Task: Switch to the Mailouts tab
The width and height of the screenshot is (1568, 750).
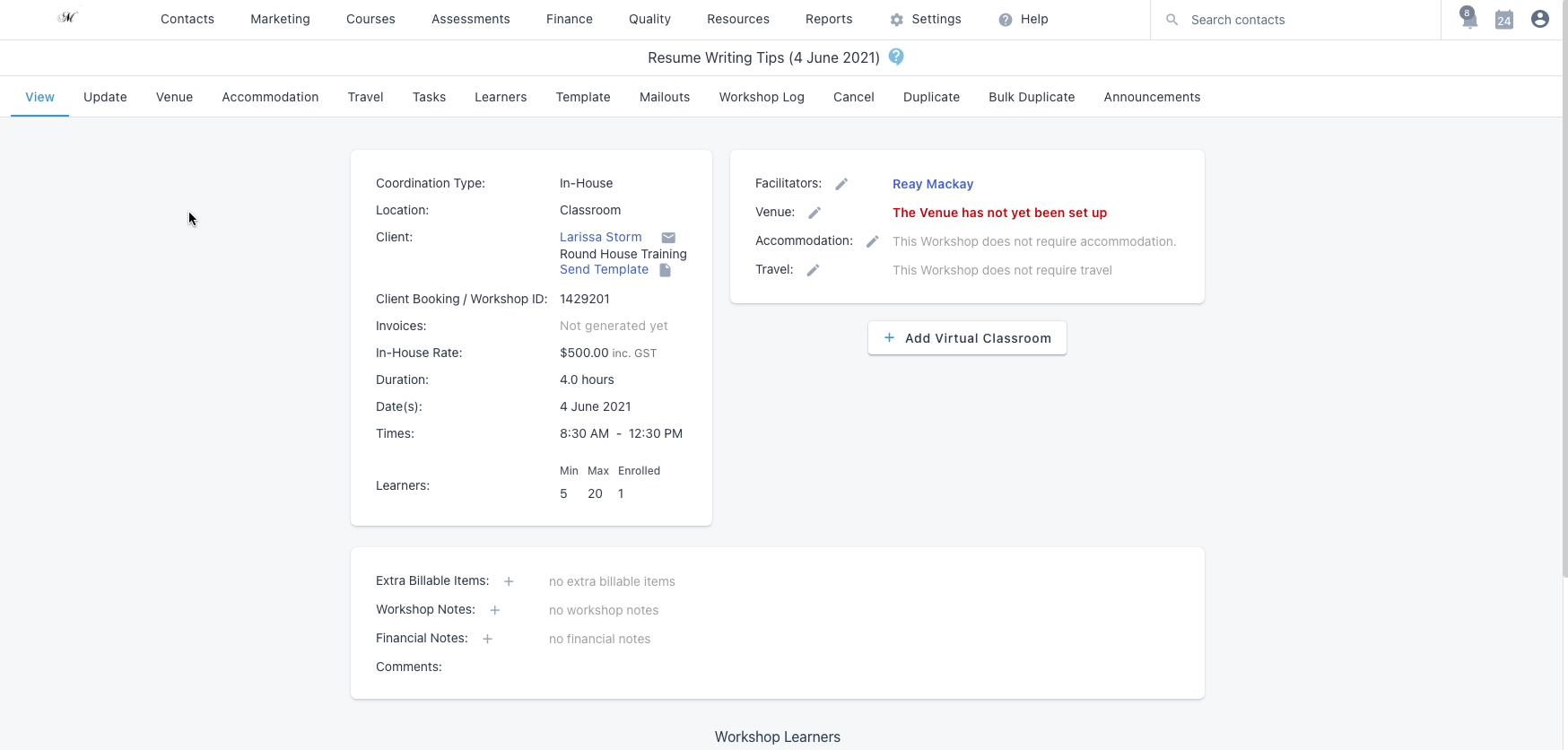Action: point(665,97)
